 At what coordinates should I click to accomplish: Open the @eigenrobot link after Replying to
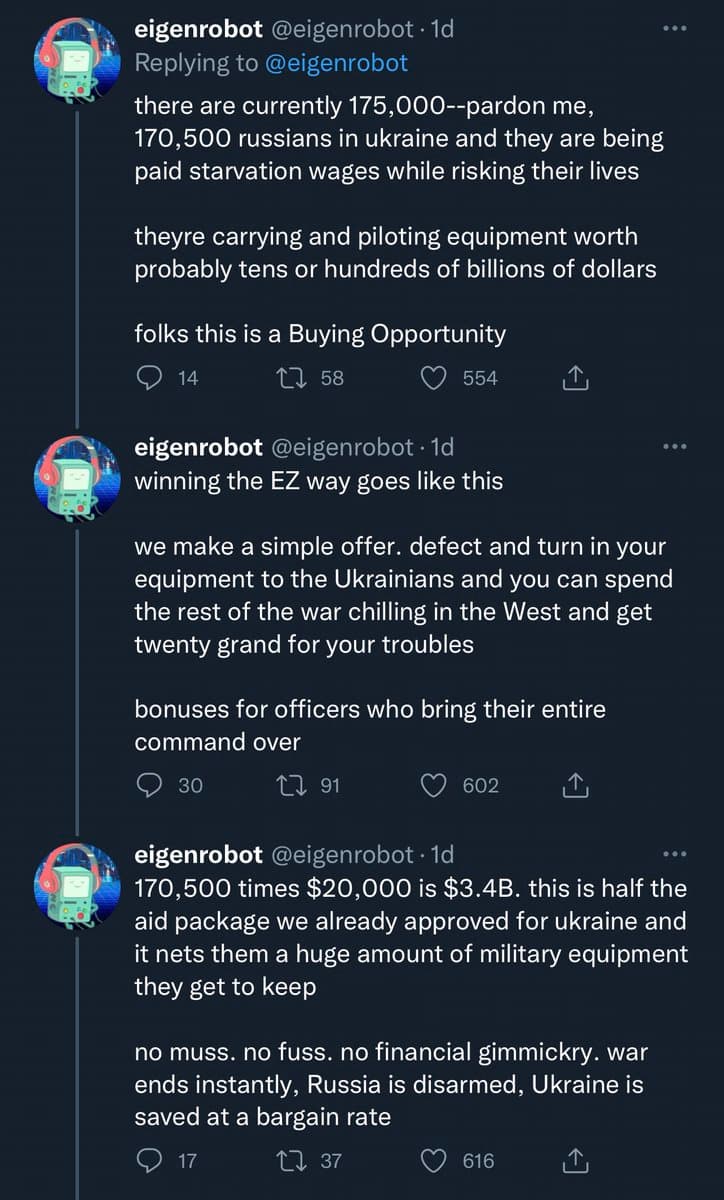point(336,63)
